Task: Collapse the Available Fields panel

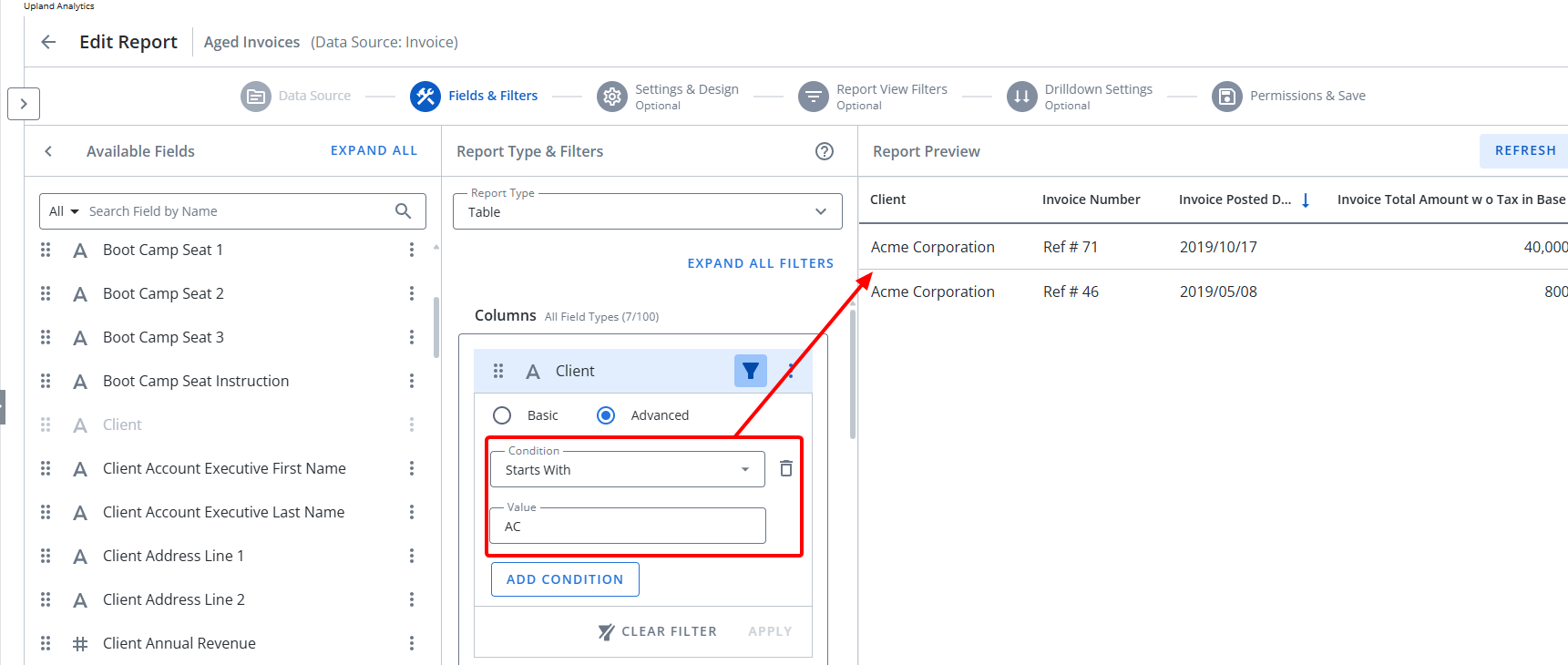Action: coord(48,151)
